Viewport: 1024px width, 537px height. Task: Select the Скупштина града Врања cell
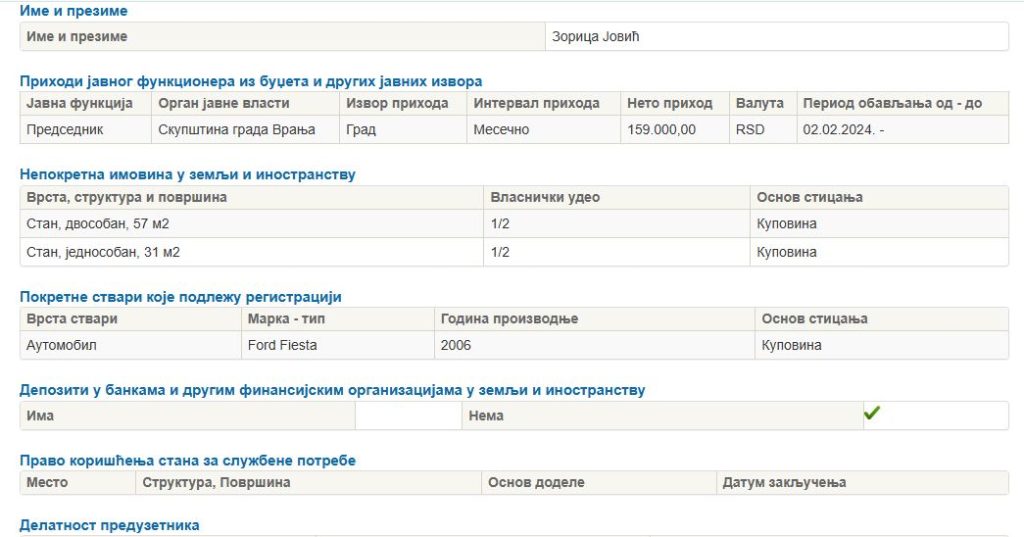pos(246,129)
